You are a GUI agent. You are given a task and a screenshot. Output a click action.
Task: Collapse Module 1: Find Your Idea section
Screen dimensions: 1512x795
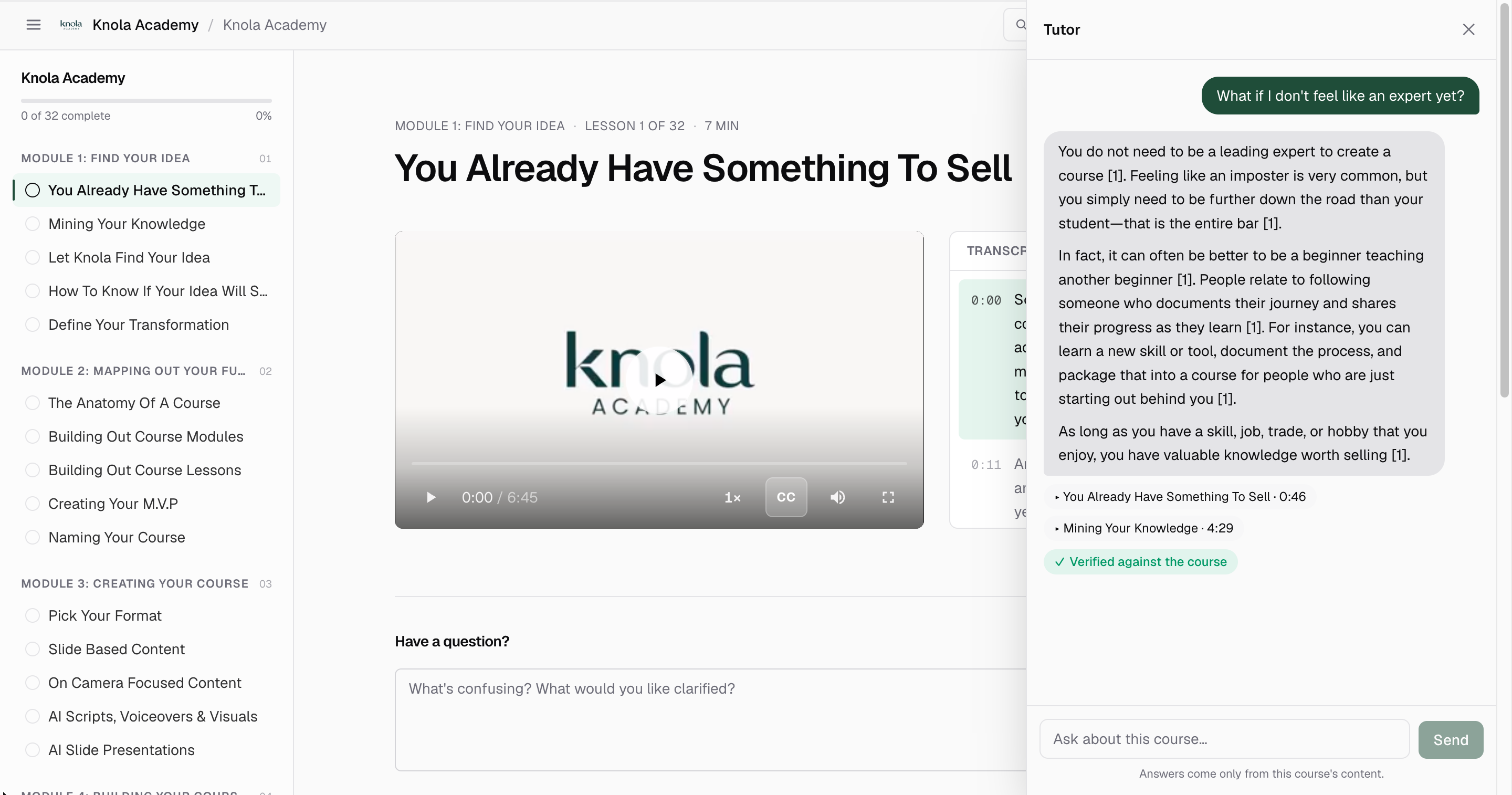pyautogui.click(x=146, y=158)
